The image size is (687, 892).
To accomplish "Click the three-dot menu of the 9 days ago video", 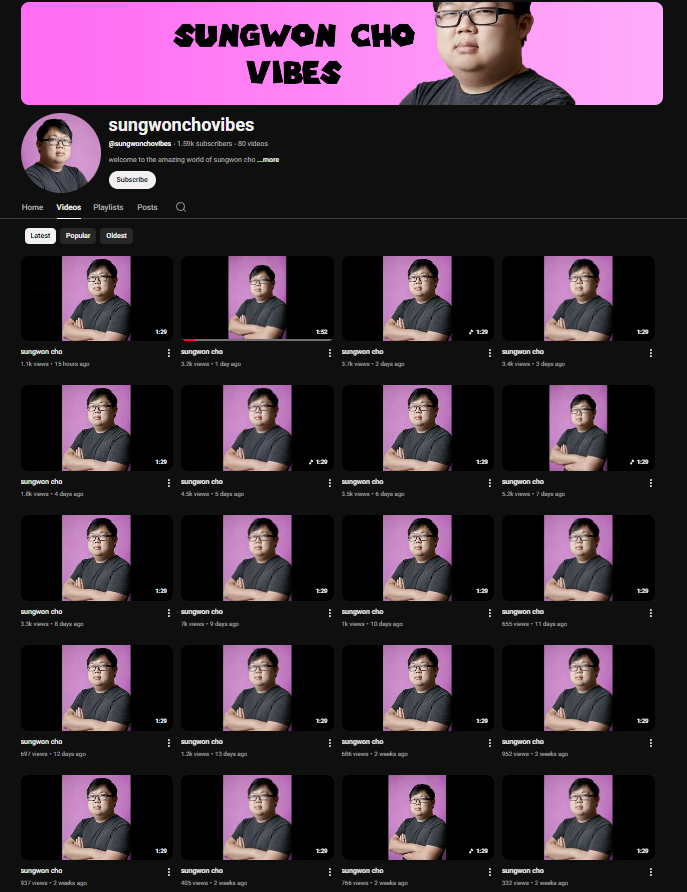I will click(x=329, y=613).
